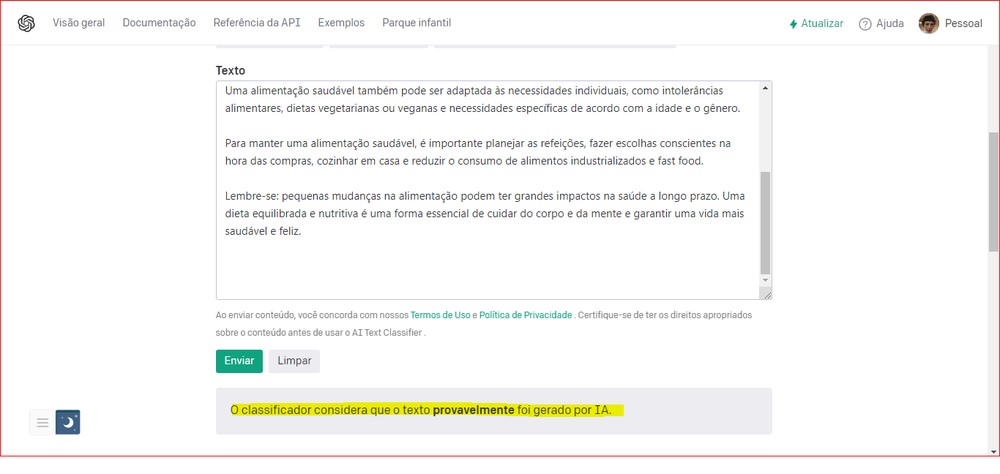1000x474 pixels.
Task: Open Política de Privacidade link
Action: (526, 315)
